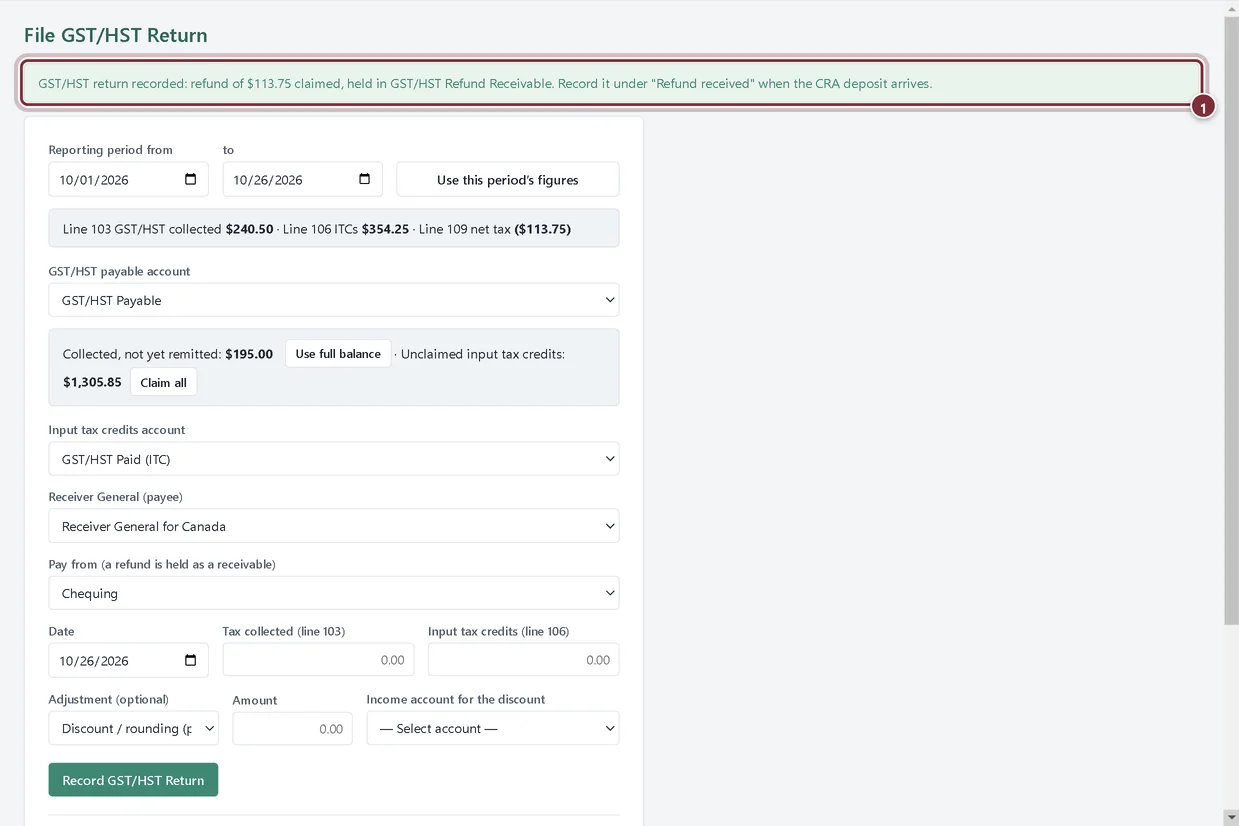Expand Receiver General payee dropdown
This screenshot has width=1239, height=826.
point(334,526)
